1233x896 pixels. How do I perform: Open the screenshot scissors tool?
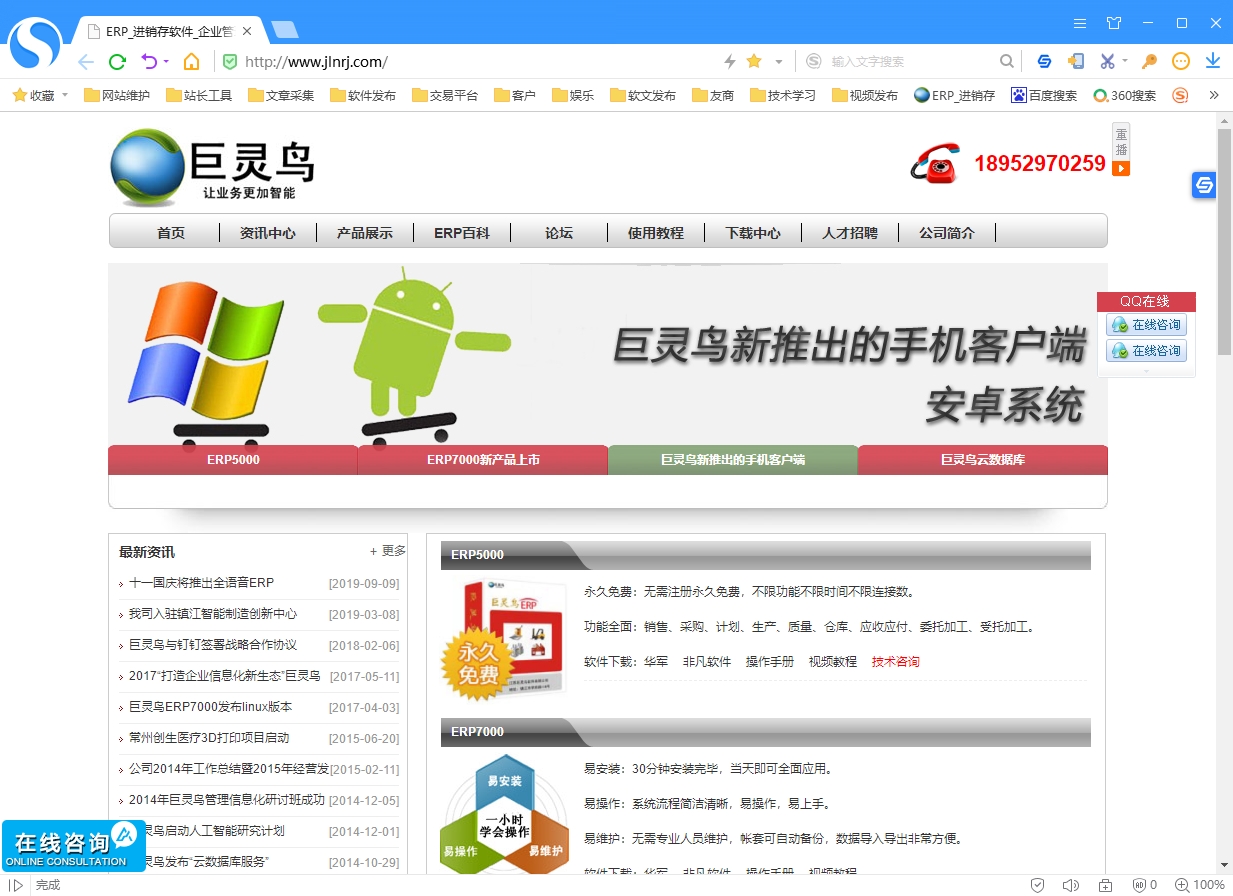point(1107,61)
